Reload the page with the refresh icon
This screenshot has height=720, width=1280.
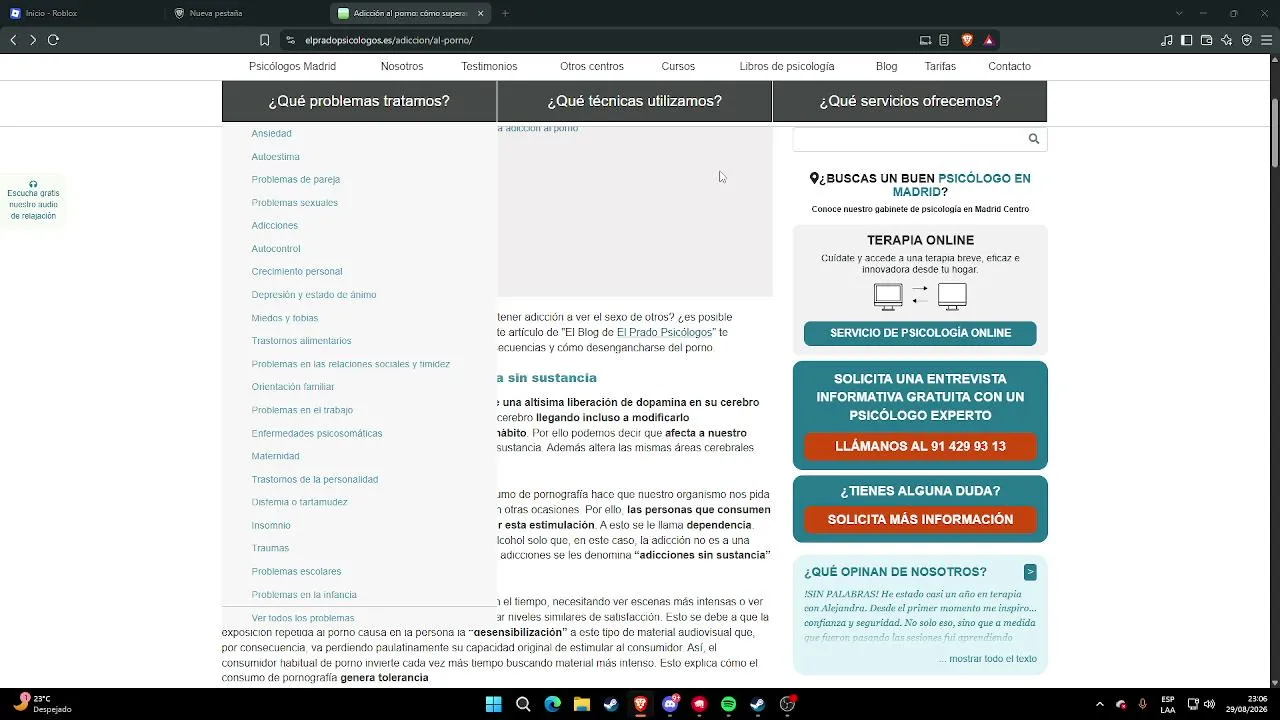pos(53,40)
